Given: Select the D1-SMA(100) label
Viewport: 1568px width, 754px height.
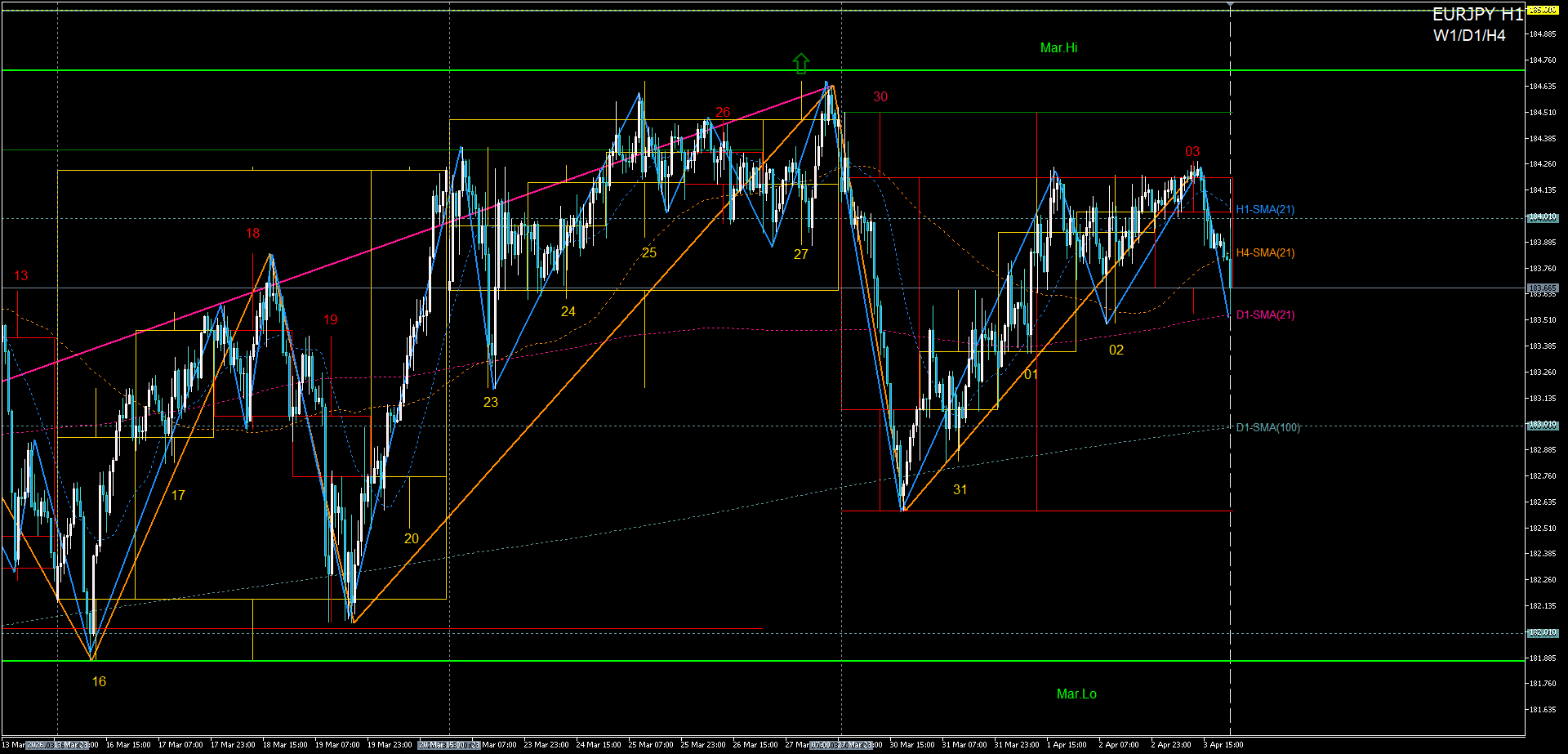Looking at the screenshot, I should point(1267,427).
